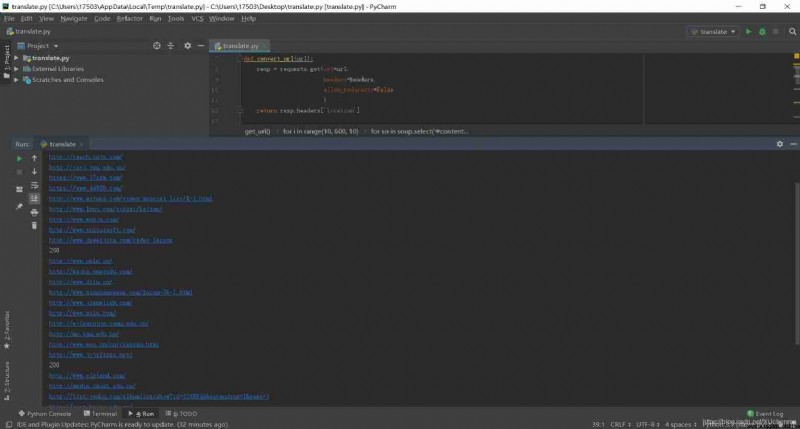Image resolution: width=800 pixels, height=429 pixels.
Task: Expand the translate.py tree node arrow
Action: [16, 58]
